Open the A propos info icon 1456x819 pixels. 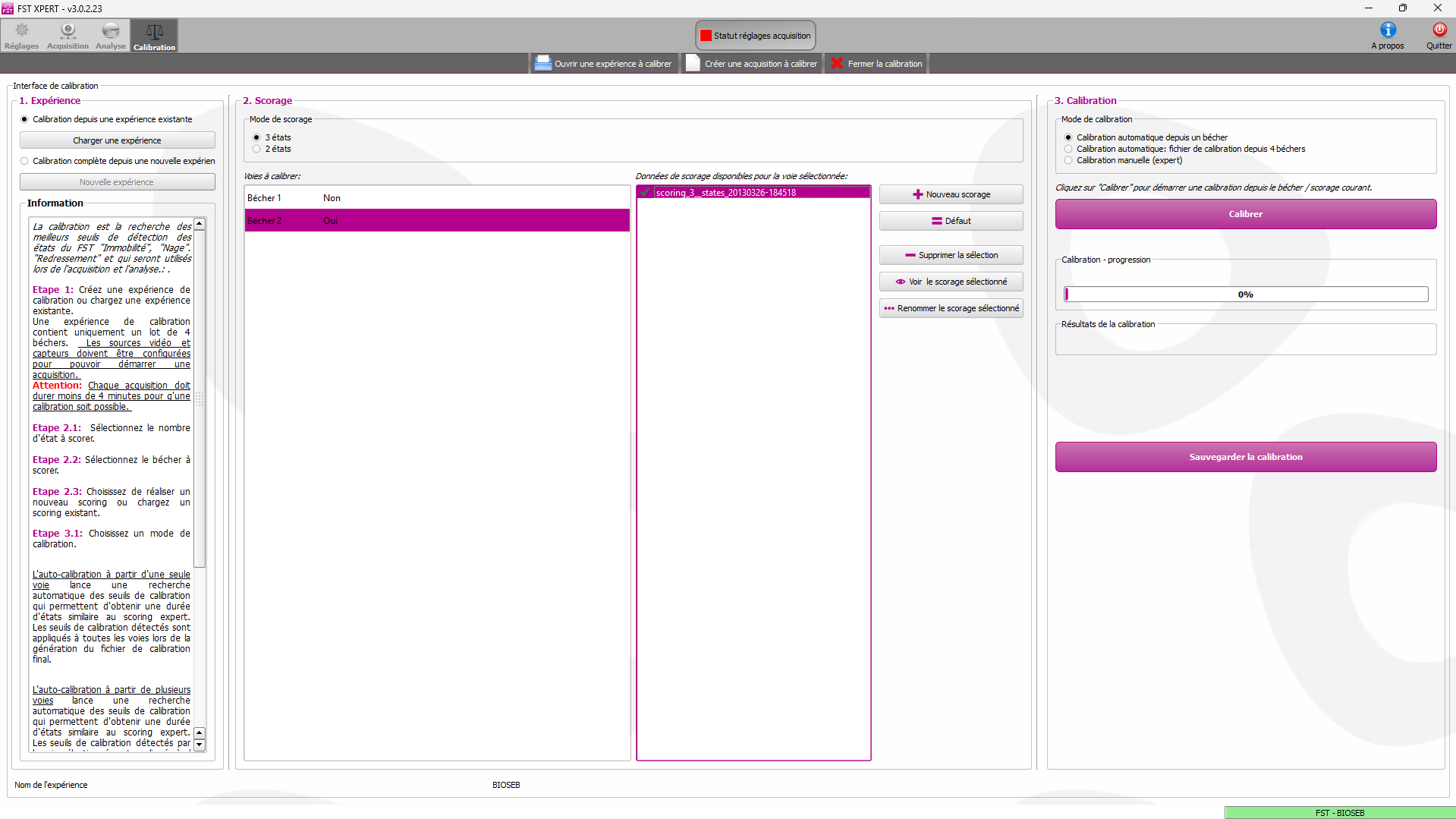pos(1387,30)
